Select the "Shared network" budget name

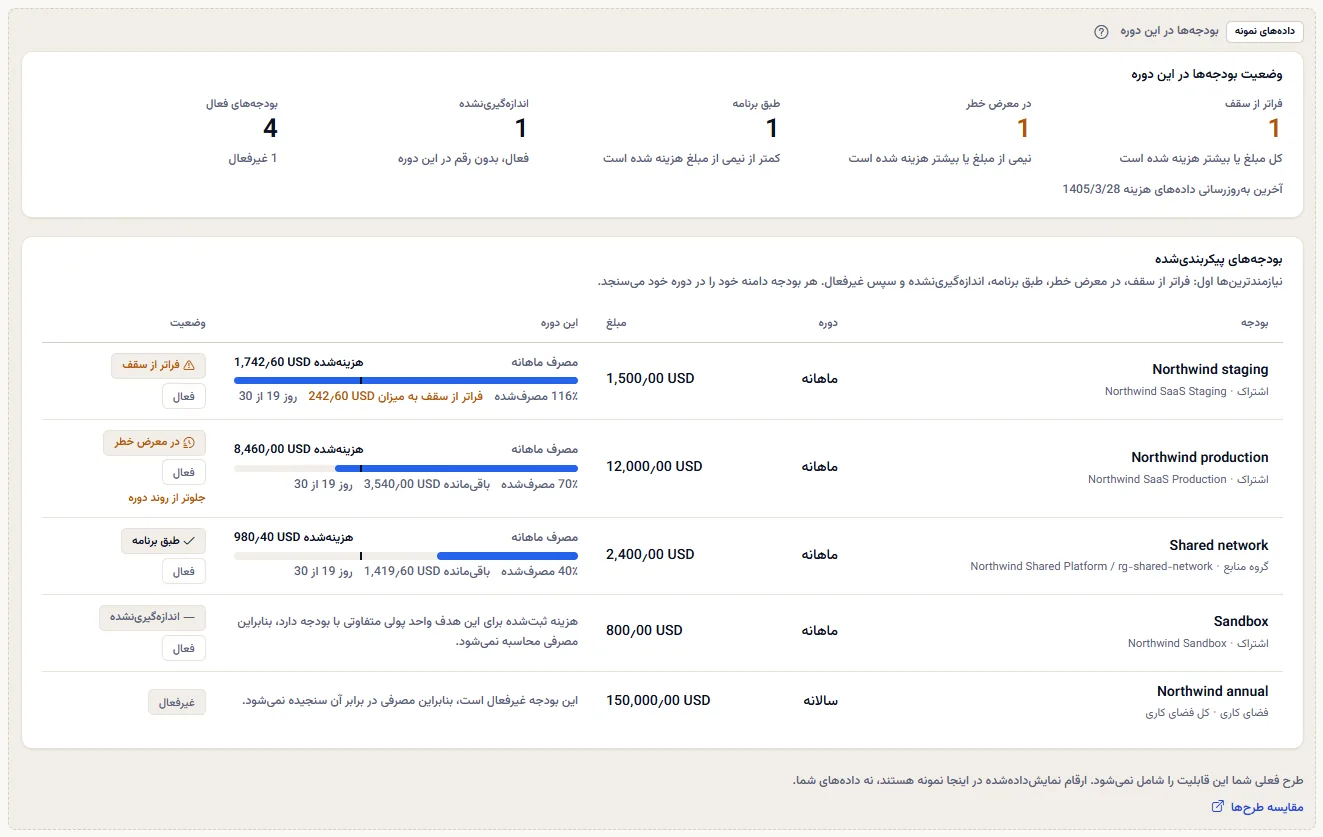coord(1219,545)
